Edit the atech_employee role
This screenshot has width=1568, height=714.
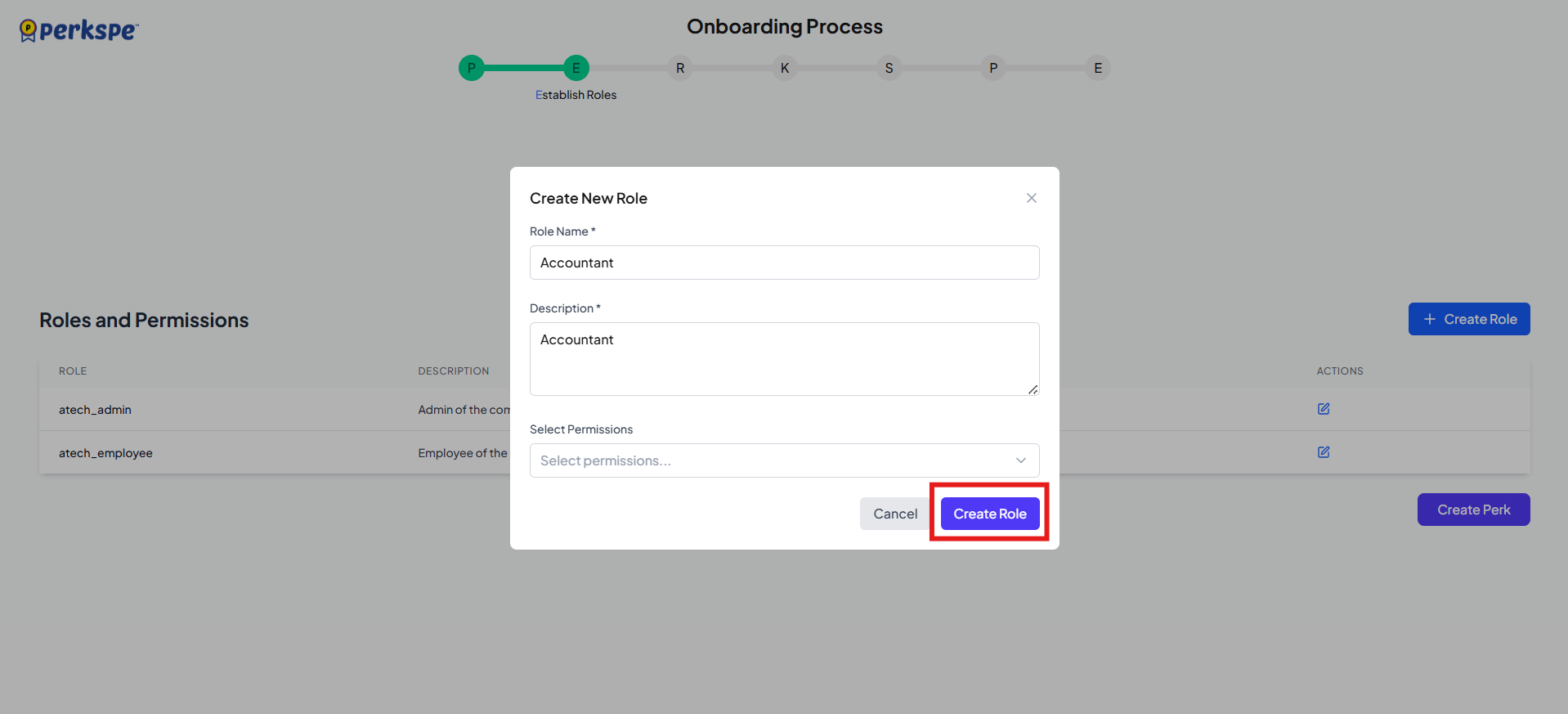[1323, 452]
